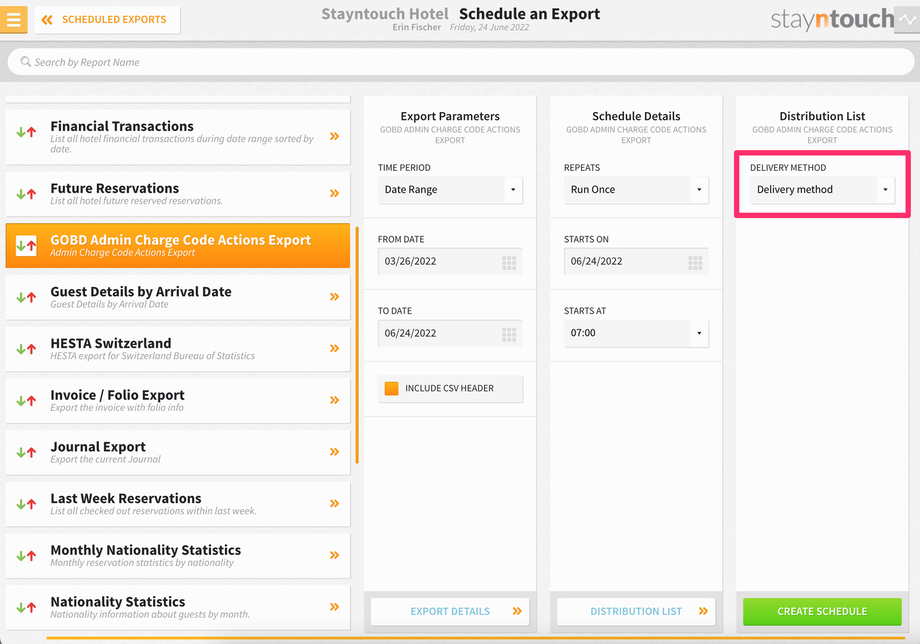Open the Delivery method dropdown
Viewport: 920px width, 644px height.
822,189
